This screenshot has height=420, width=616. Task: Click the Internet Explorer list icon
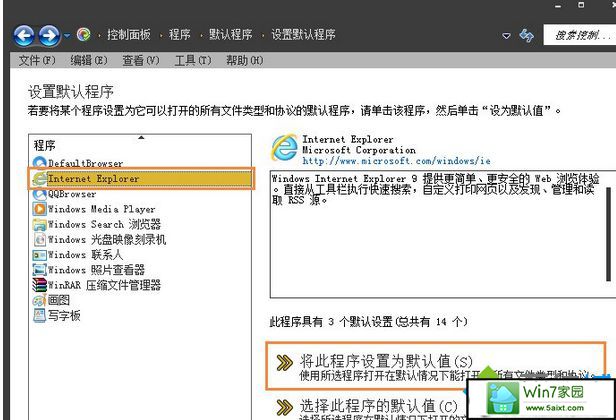39,179
